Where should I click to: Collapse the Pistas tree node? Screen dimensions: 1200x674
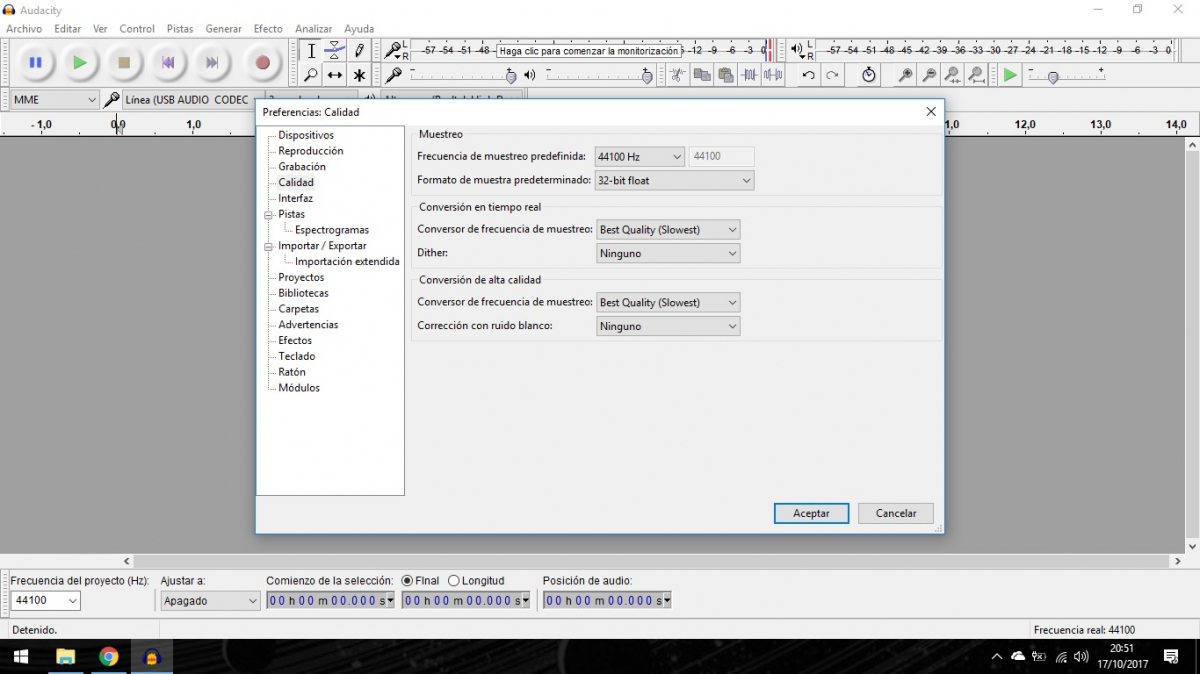point(268,215)
